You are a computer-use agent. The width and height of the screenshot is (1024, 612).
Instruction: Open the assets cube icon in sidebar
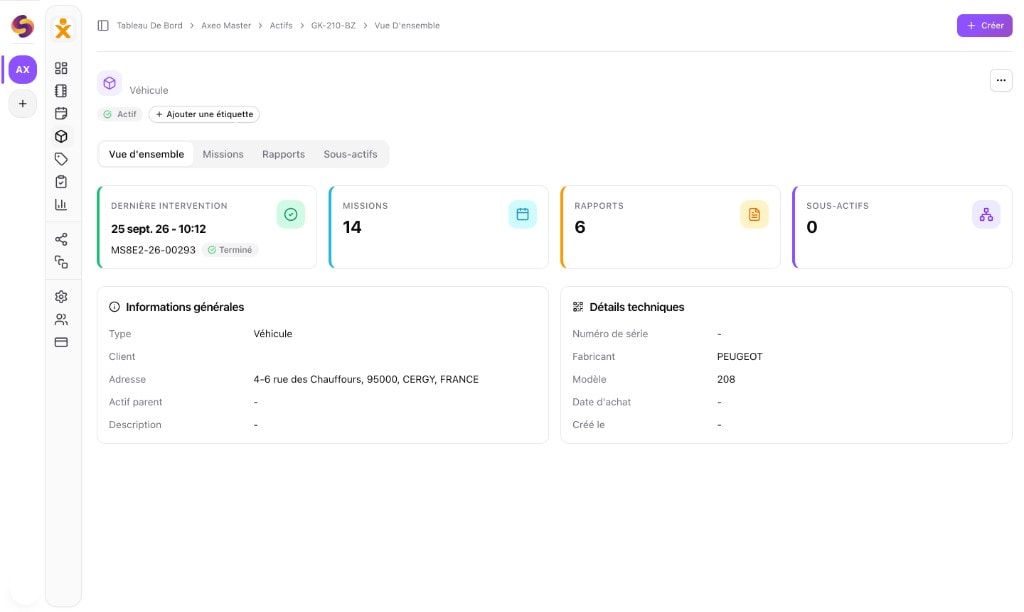coord(61,137)
